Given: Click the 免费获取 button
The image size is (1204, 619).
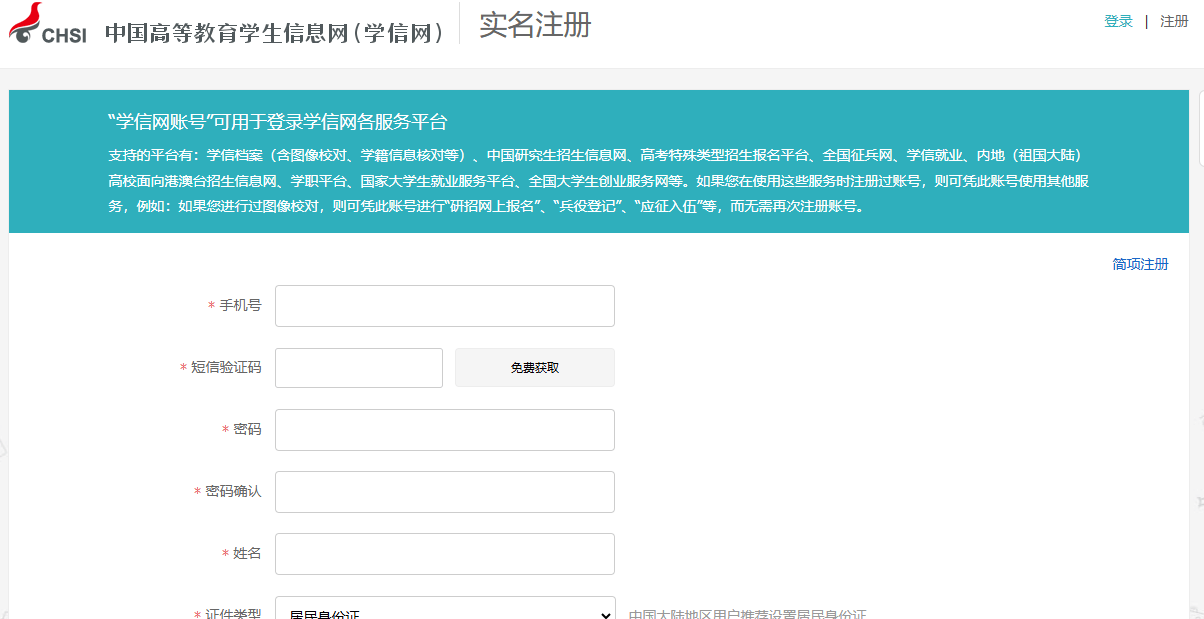Looking at the screenshot, I should pos(535,368).
